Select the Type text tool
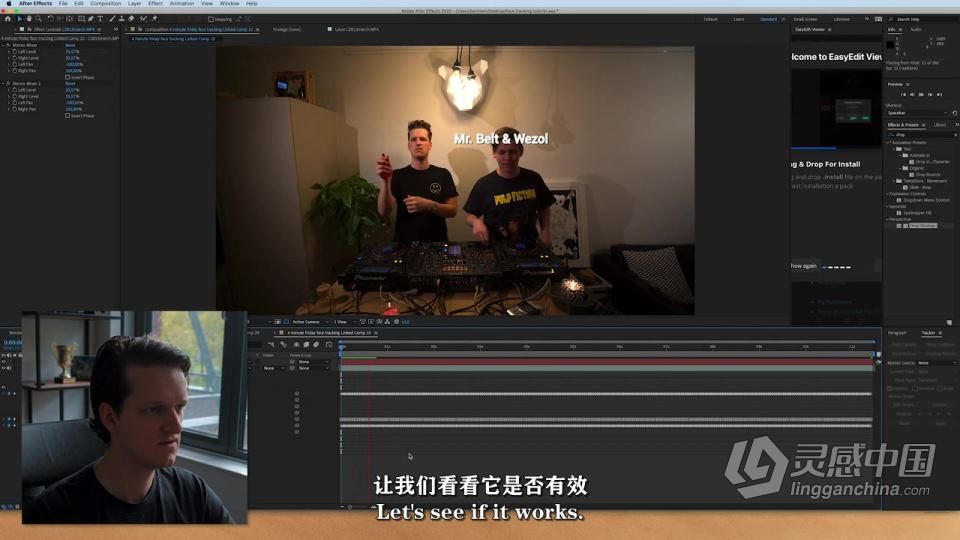960x540 pixels. 100,19
